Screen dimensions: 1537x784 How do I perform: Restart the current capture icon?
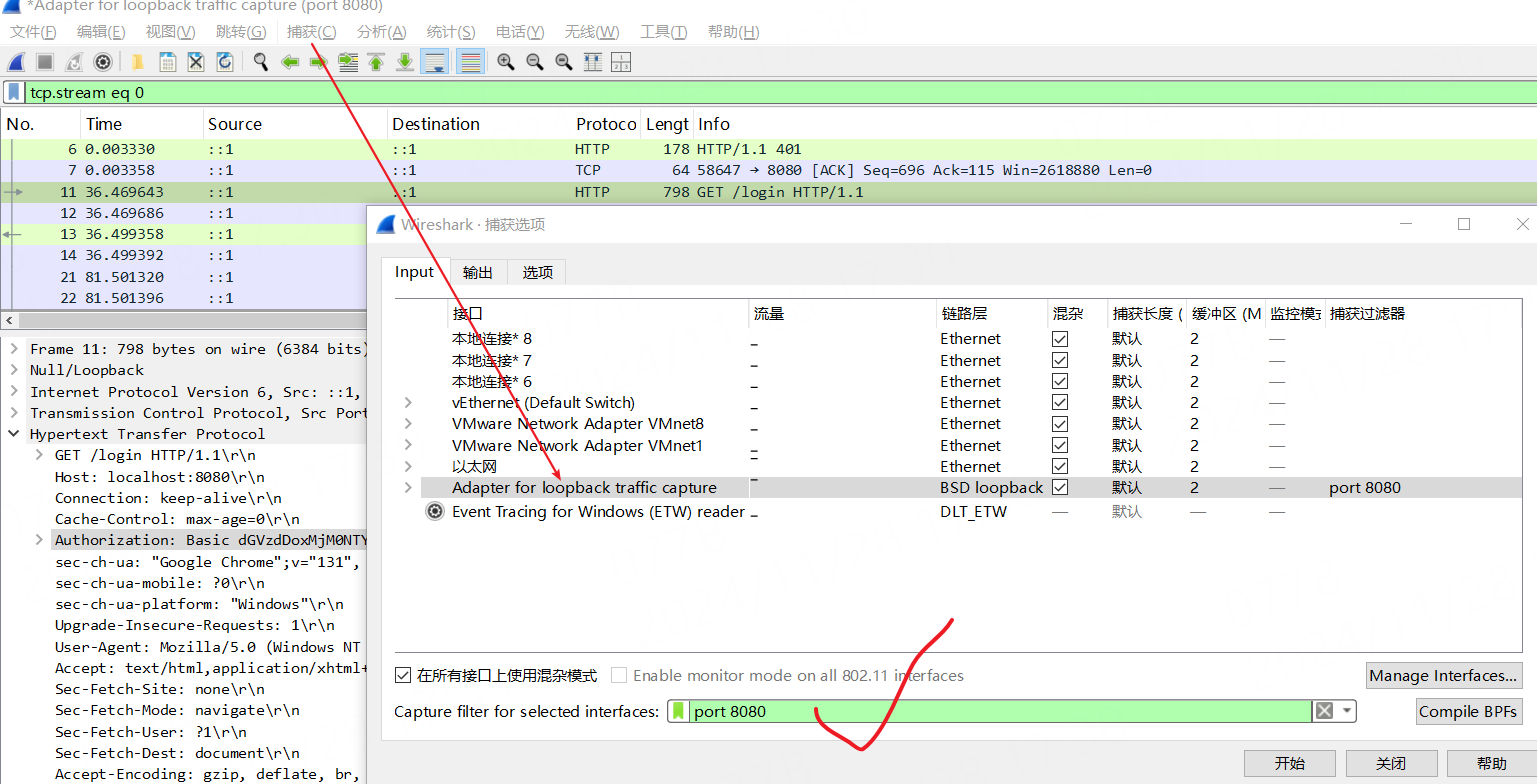coord(74,62)
